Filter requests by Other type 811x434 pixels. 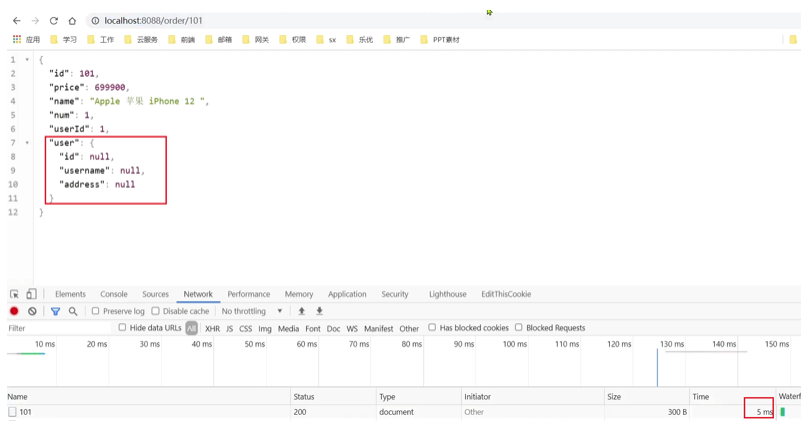(x=409, y=328)
